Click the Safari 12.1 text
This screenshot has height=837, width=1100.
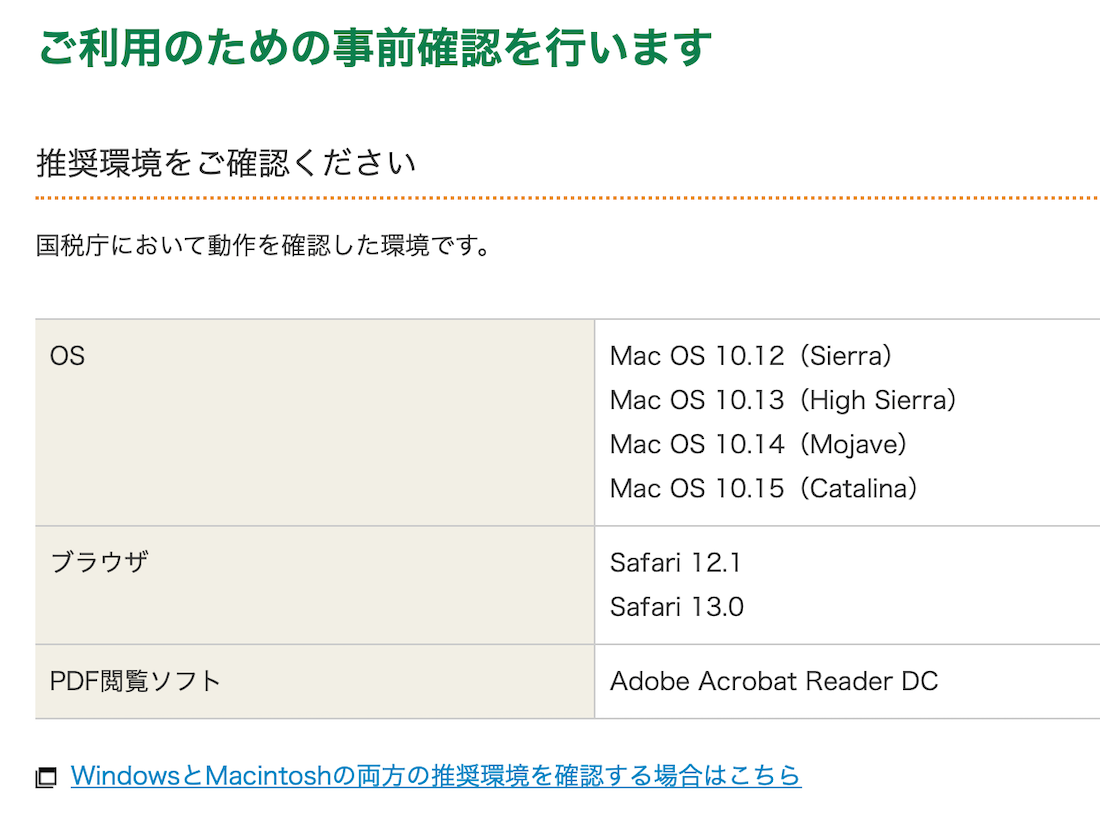tap(676, 563)
